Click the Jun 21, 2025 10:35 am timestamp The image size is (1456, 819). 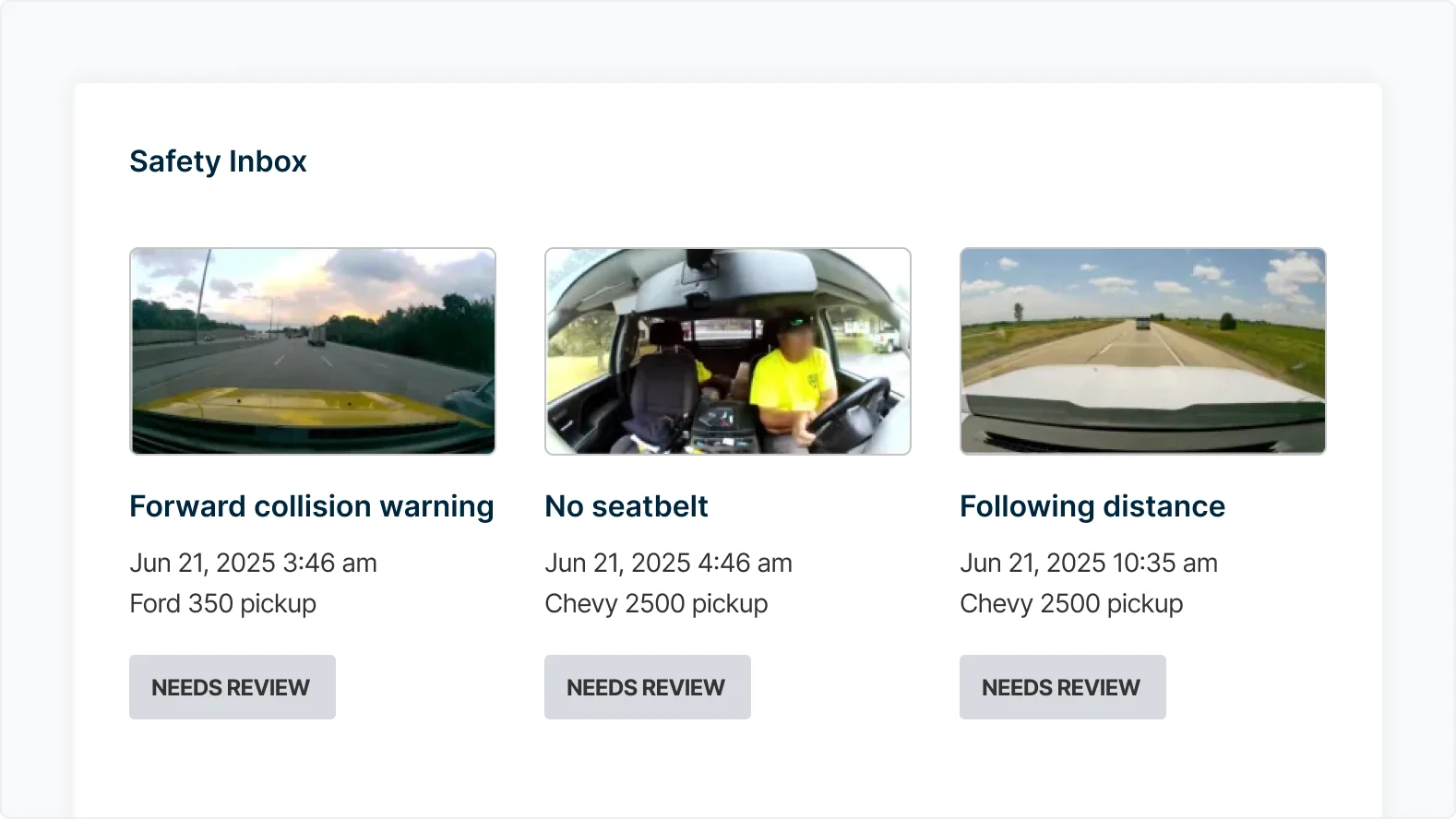(1089, 563)
